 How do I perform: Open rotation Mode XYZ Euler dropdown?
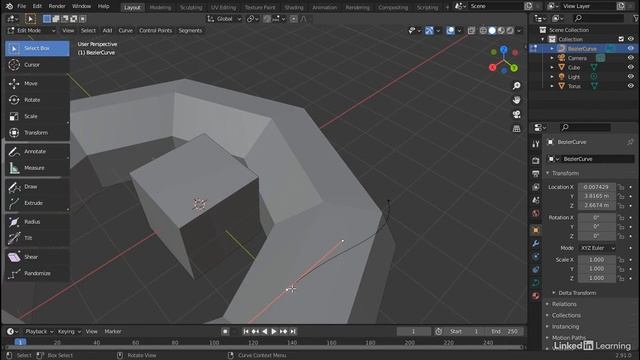[x=597, y=248]
